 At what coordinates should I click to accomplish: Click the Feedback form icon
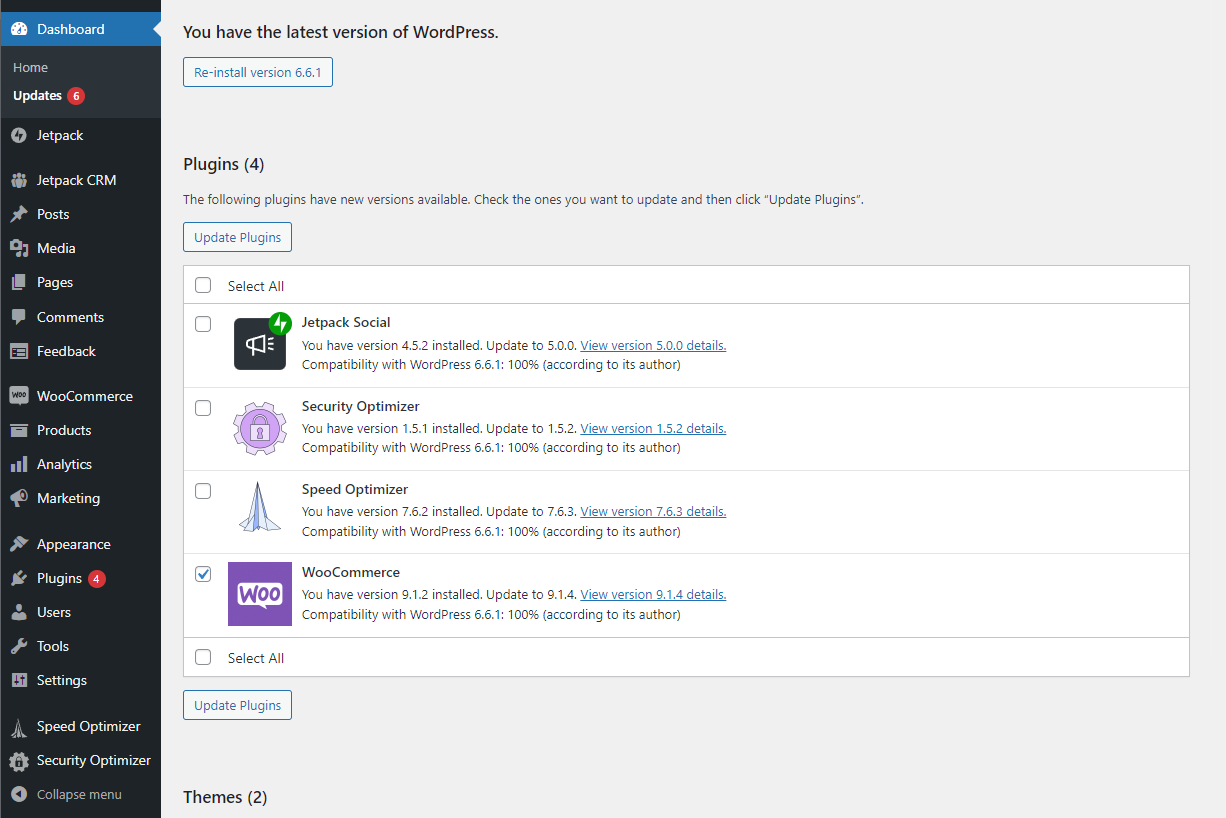pos(19,351)
